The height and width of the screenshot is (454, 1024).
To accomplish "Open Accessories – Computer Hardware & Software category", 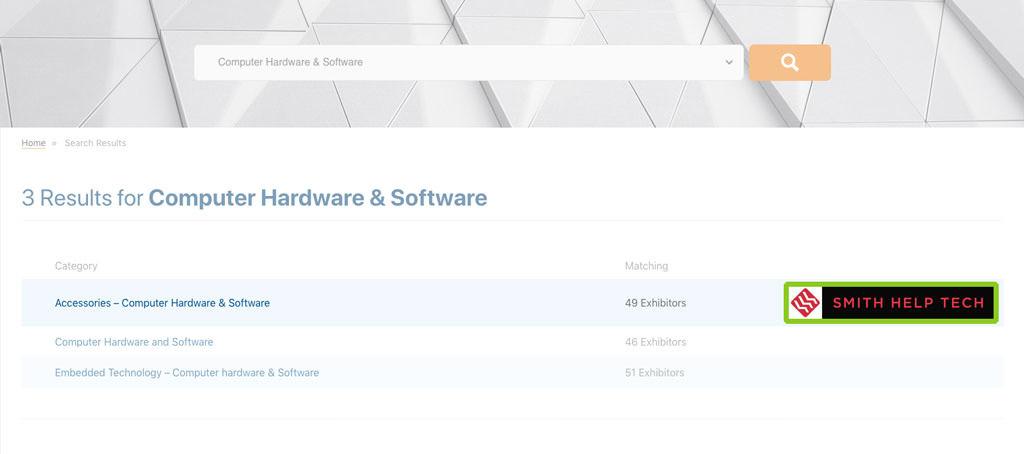I will point(162,303).
